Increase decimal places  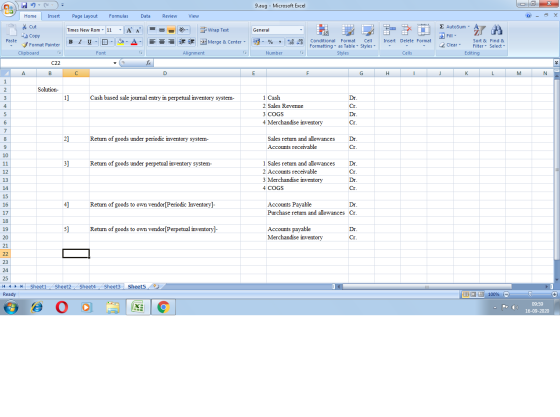(x=290, y=42)
